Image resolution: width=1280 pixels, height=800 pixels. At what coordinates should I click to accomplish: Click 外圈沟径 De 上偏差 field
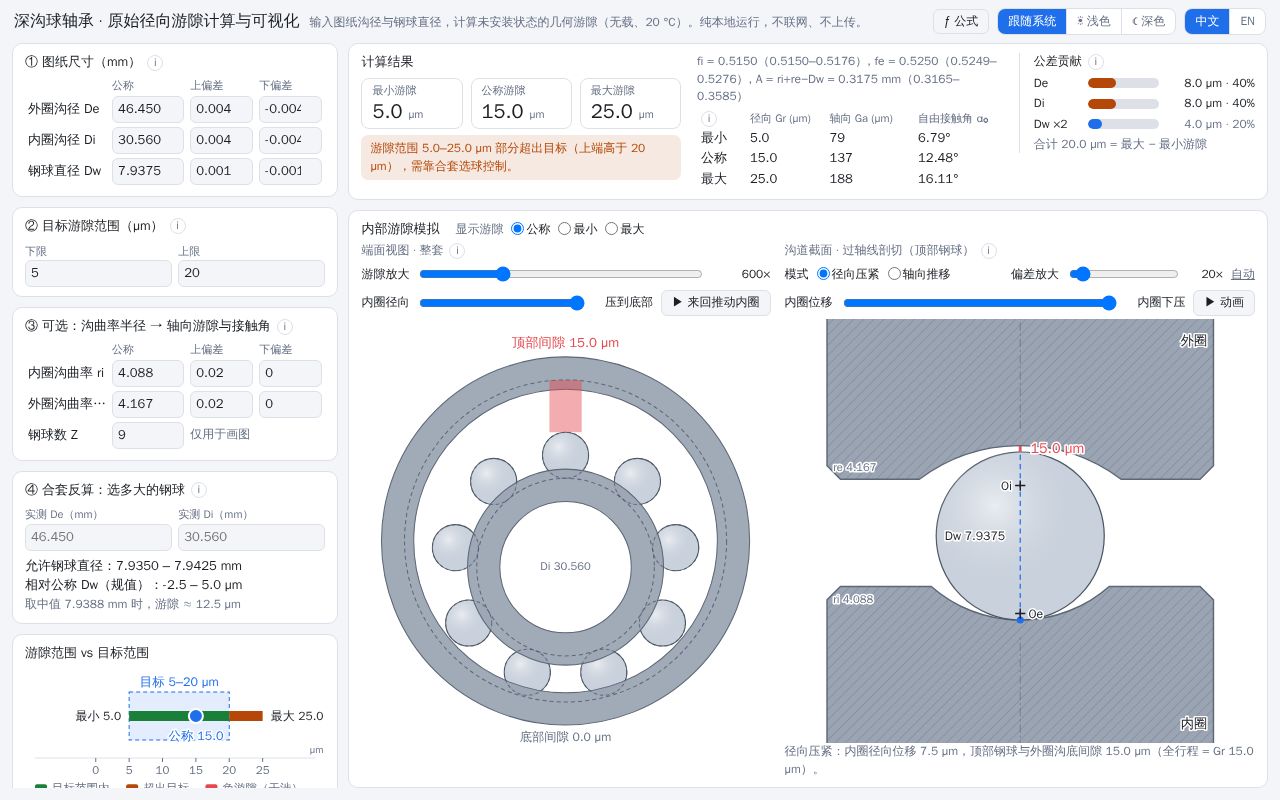click(221, 109)
